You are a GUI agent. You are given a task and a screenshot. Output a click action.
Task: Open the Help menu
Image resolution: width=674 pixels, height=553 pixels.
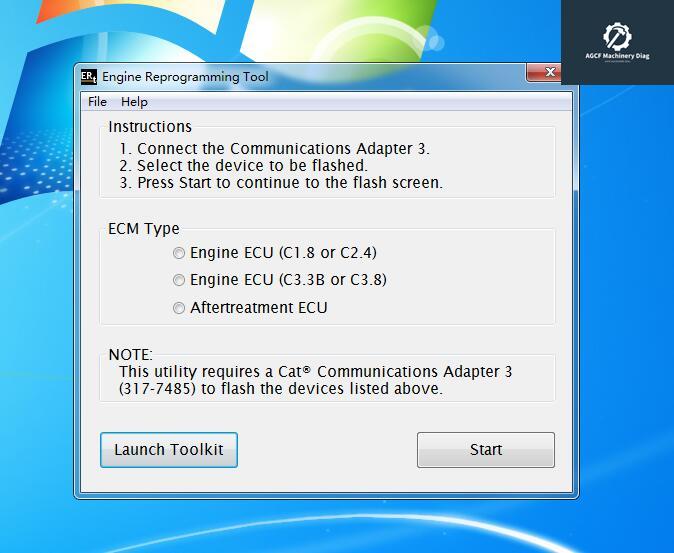pyautogui.click(x=134, y=102)
